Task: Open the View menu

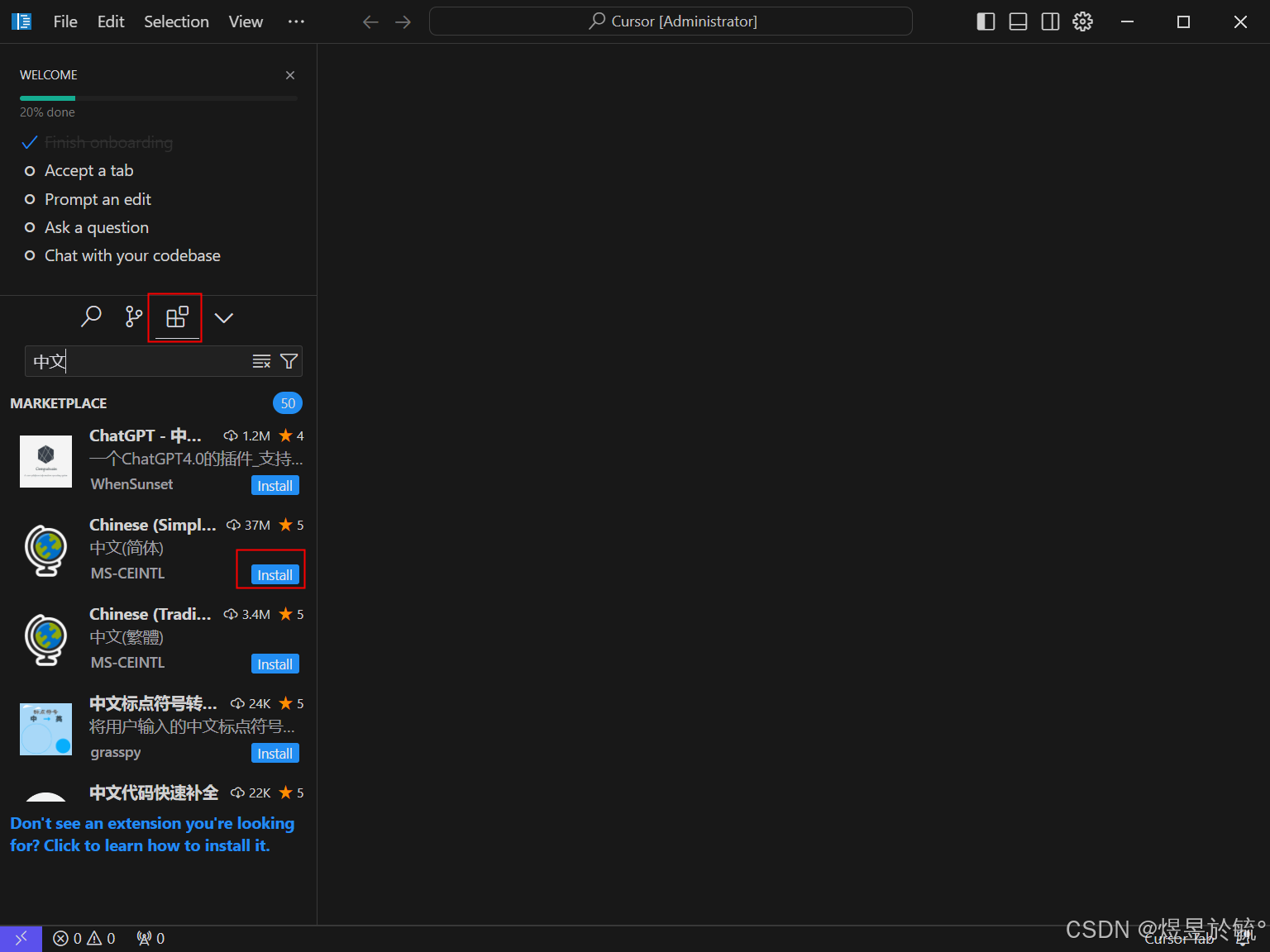Action: pyautogui.click(x=246, y=21)
